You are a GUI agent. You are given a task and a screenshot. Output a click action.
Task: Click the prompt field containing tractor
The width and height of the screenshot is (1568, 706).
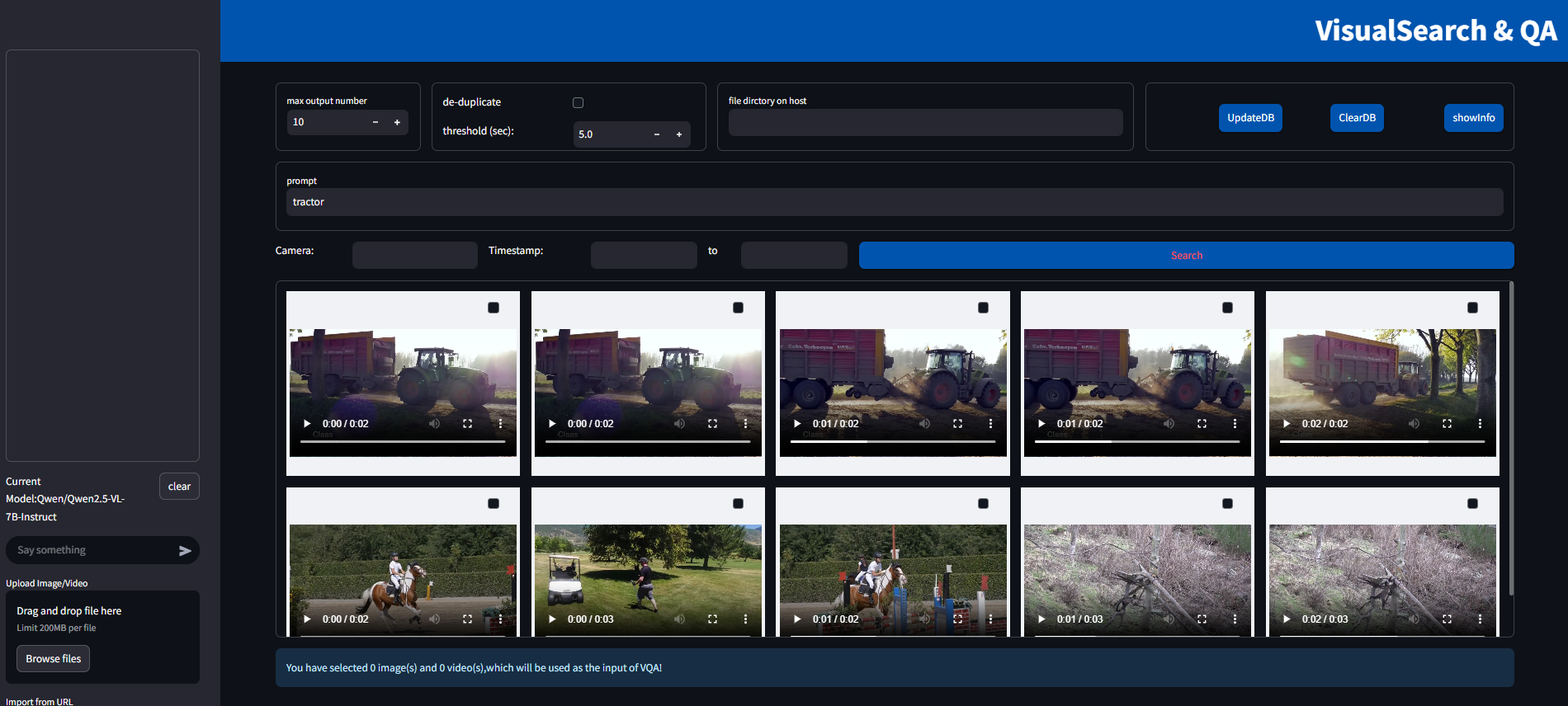[x=894, y=202]
